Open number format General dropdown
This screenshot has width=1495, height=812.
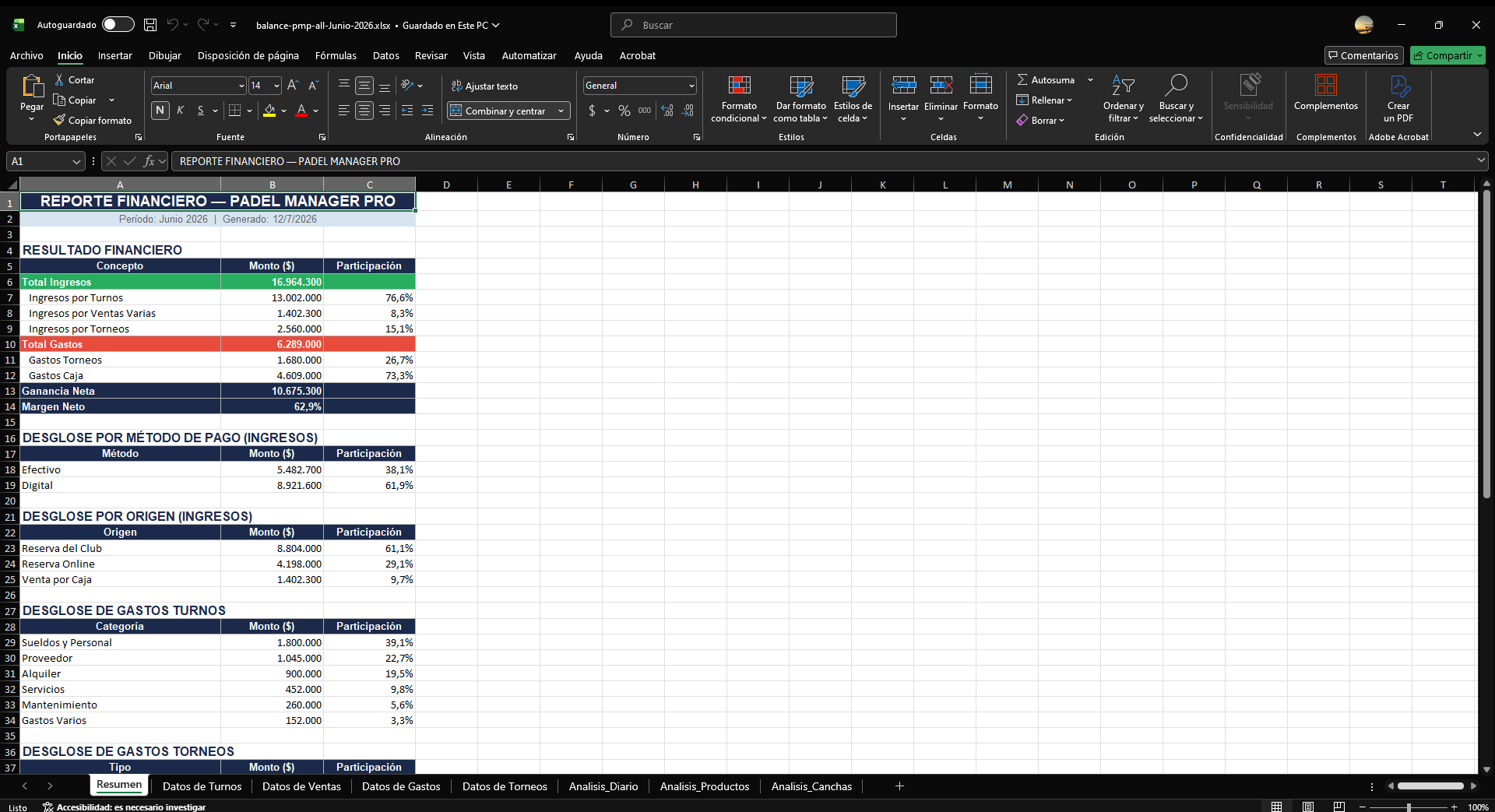(691, 86)
